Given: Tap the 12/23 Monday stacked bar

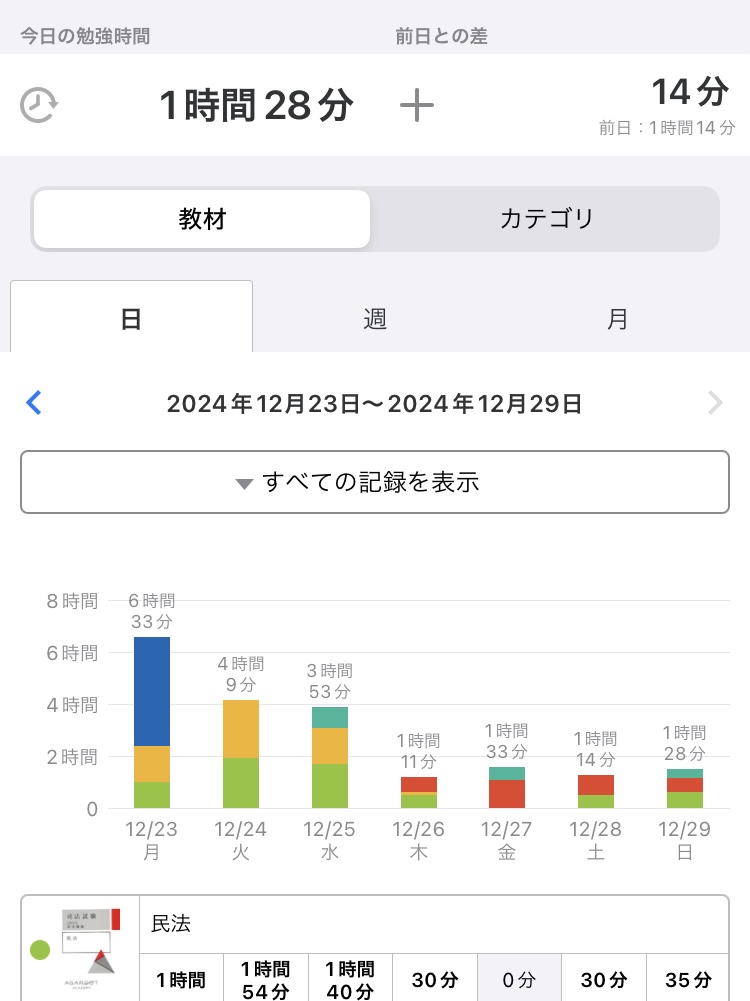Looking at the screenshot, I should (152, 722).
